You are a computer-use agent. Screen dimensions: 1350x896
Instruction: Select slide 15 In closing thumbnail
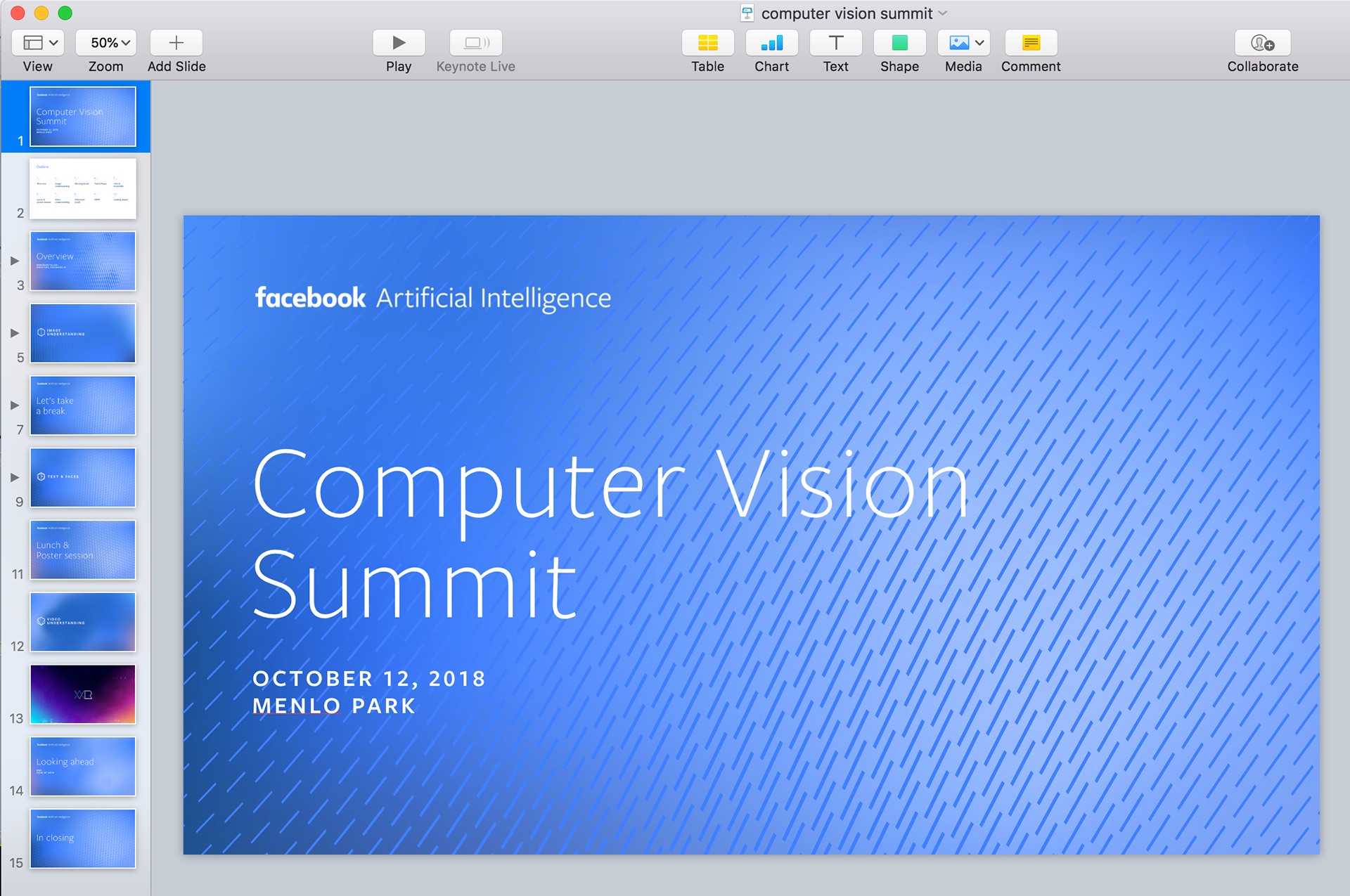coord(83,839)
